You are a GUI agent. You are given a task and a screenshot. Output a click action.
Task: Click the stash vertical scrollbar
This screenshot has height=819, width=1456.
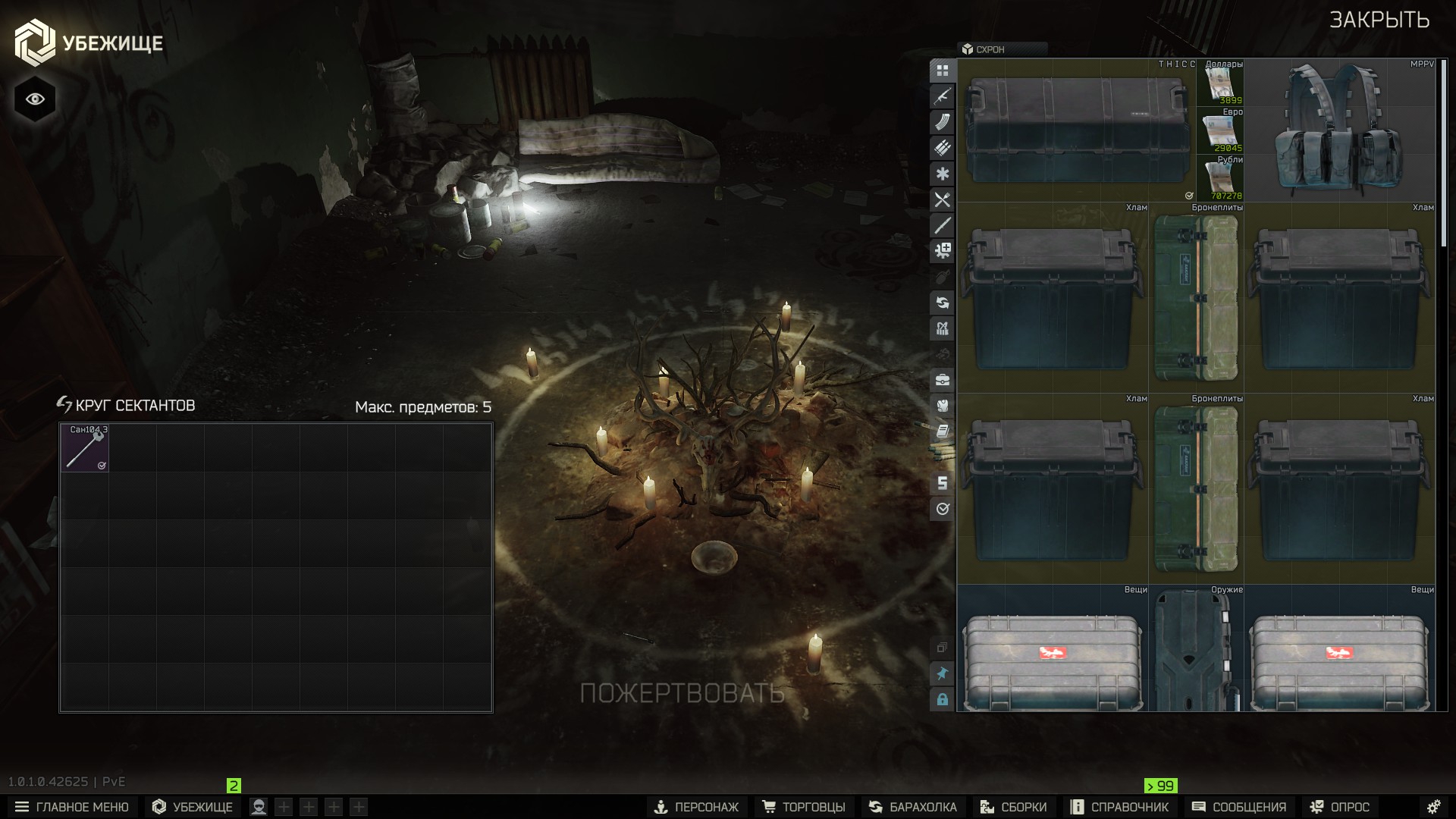pyautogui.click(x=1443, y=152)
